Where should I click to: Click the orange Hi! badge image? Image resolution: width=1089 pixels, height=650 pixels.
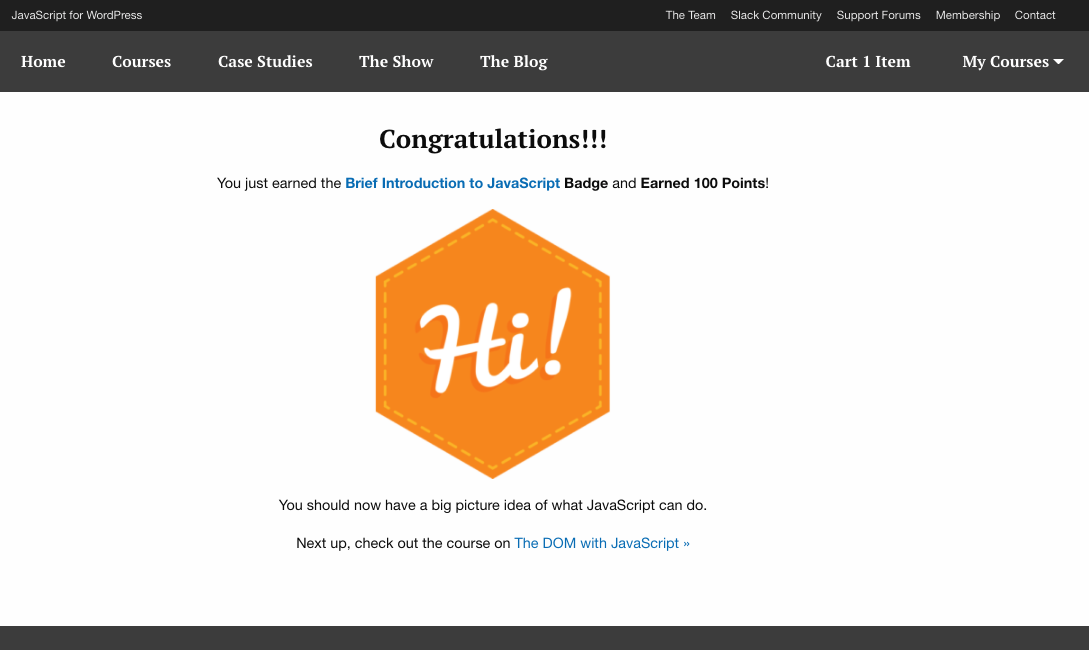point(492,343)
